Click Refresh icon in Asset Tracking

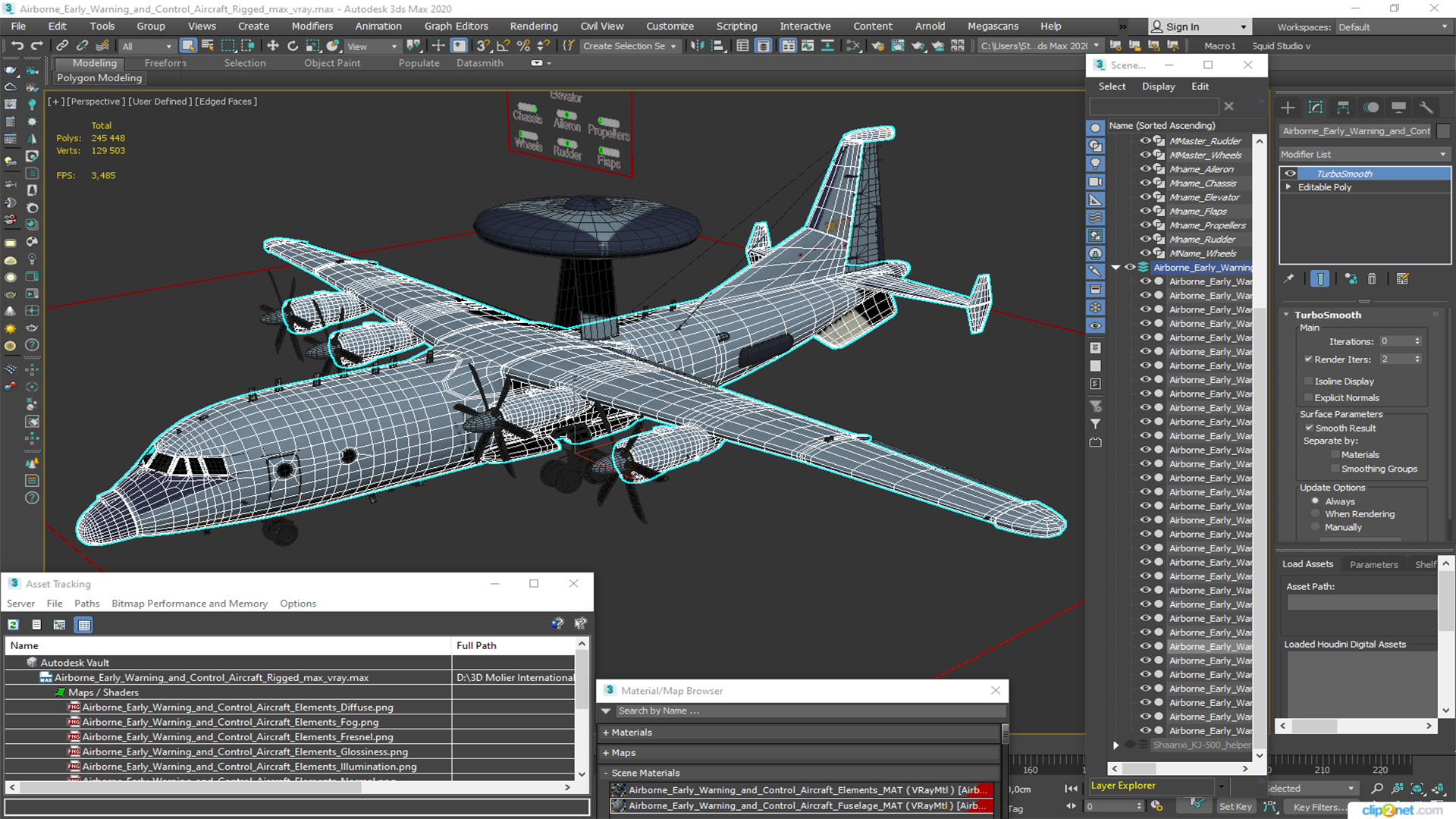pos(14,625)
